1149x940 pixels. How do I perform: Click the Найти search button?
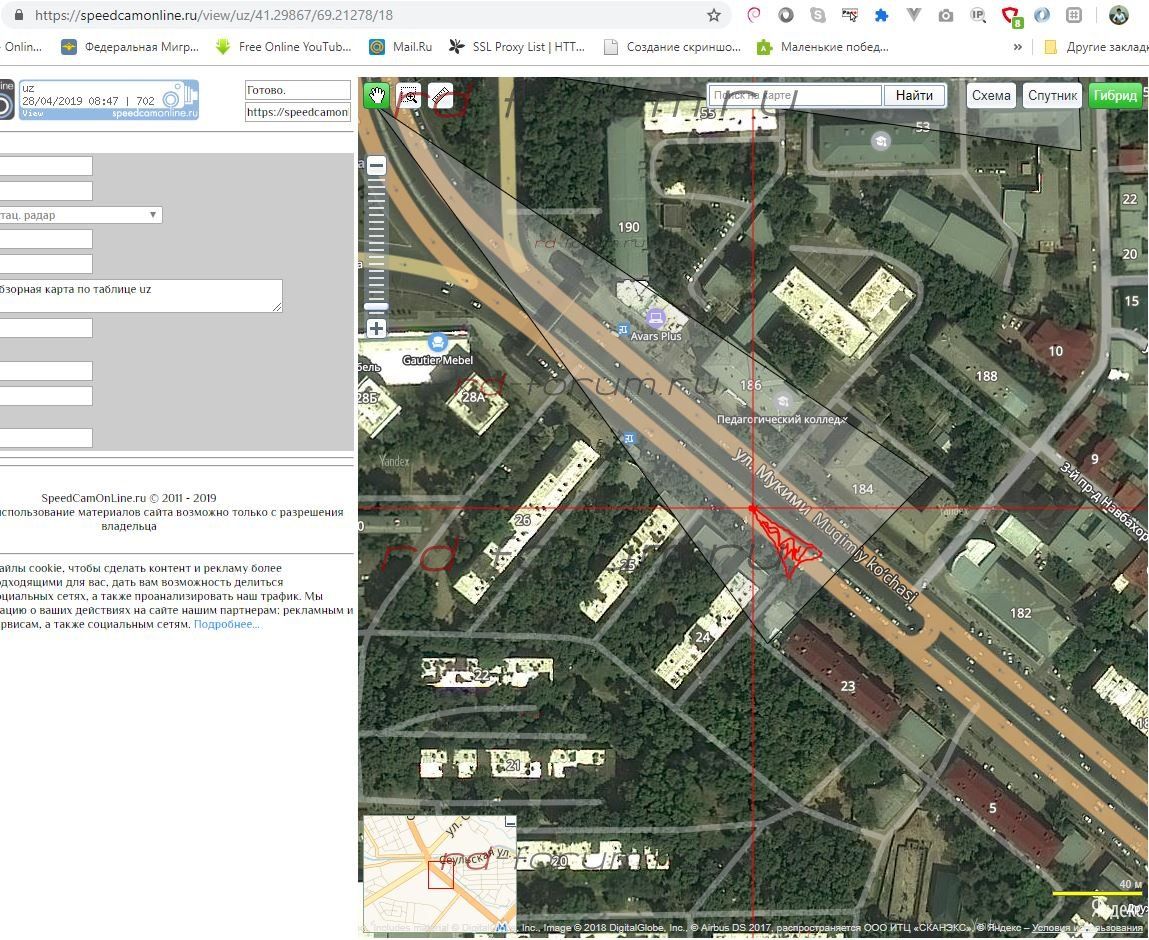tap(914, 95)
